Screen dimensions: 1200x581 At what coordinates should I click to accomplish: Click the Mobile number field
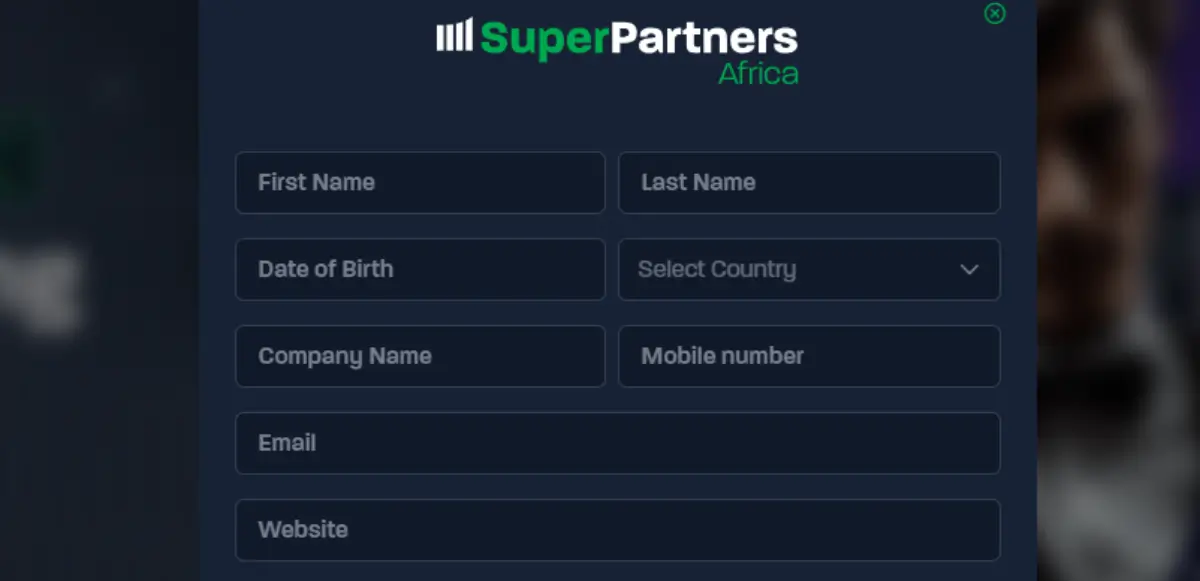(x=810, y=356)
